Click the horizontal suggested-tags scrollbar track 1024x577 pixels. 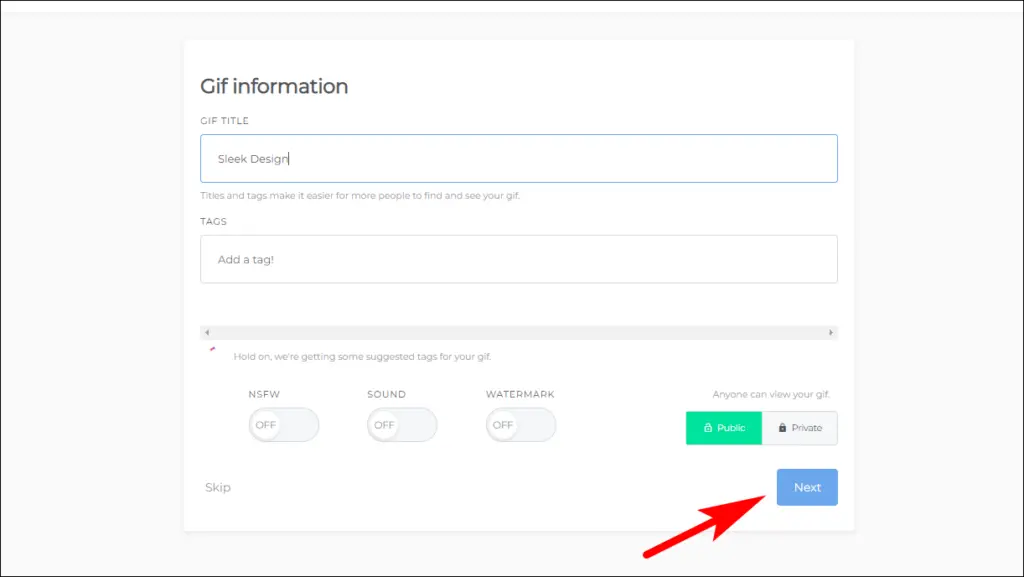tap(519, 332)
